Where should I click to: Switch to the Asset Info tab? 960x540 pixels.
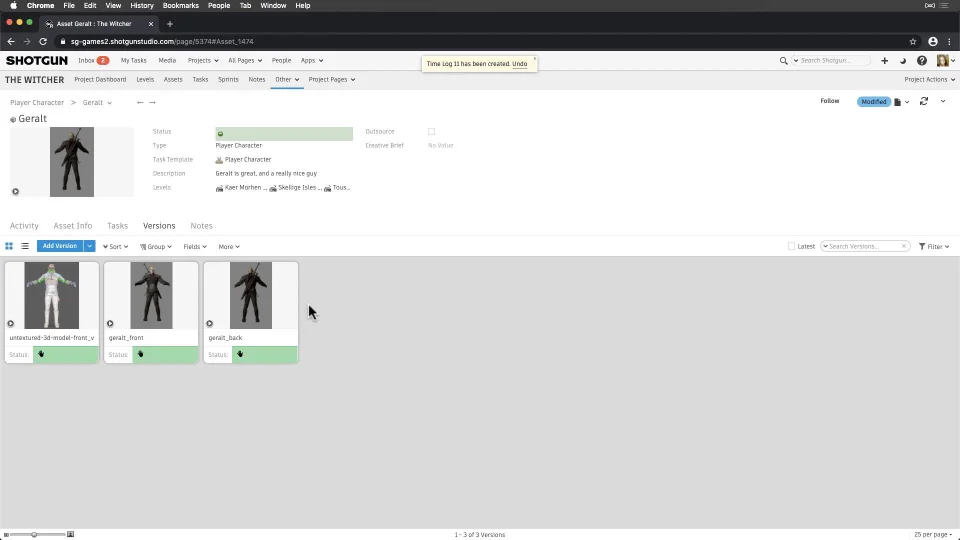coord(72,226)
